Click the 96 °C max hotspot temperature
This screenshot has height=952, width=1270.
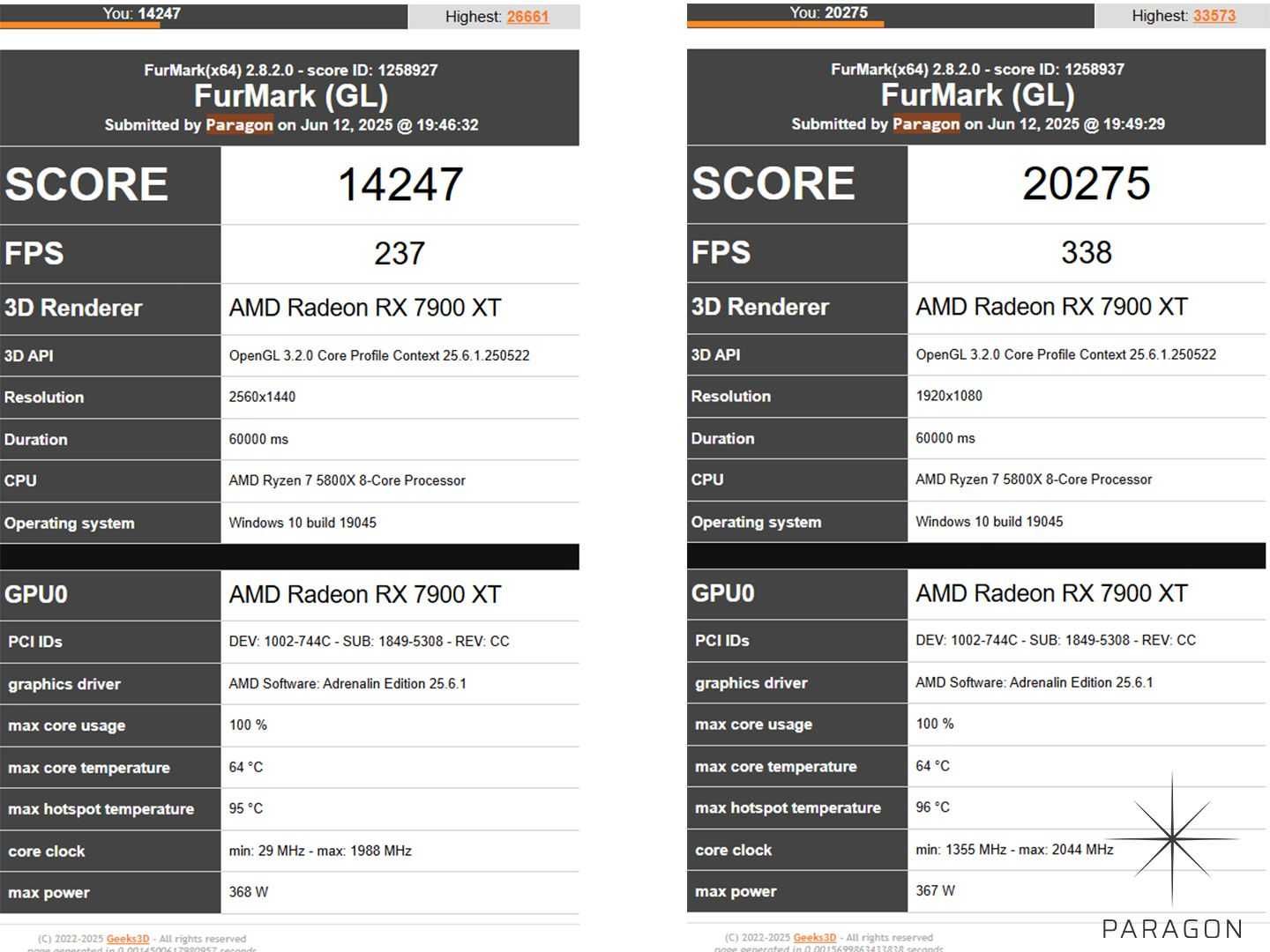933,807
